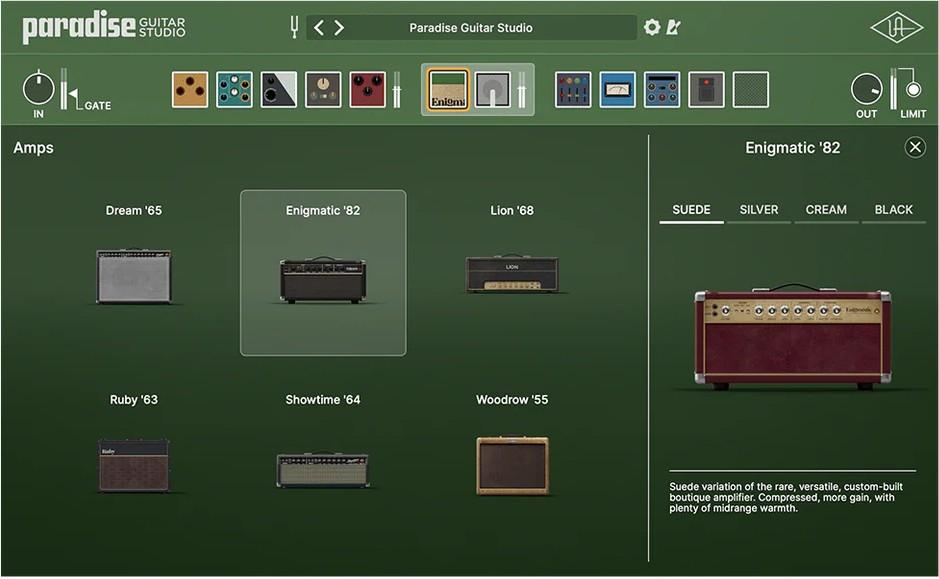The image size is (939, 579).
Task: Switch to the SILVER amp variation tab
Action: pos(758,210)
